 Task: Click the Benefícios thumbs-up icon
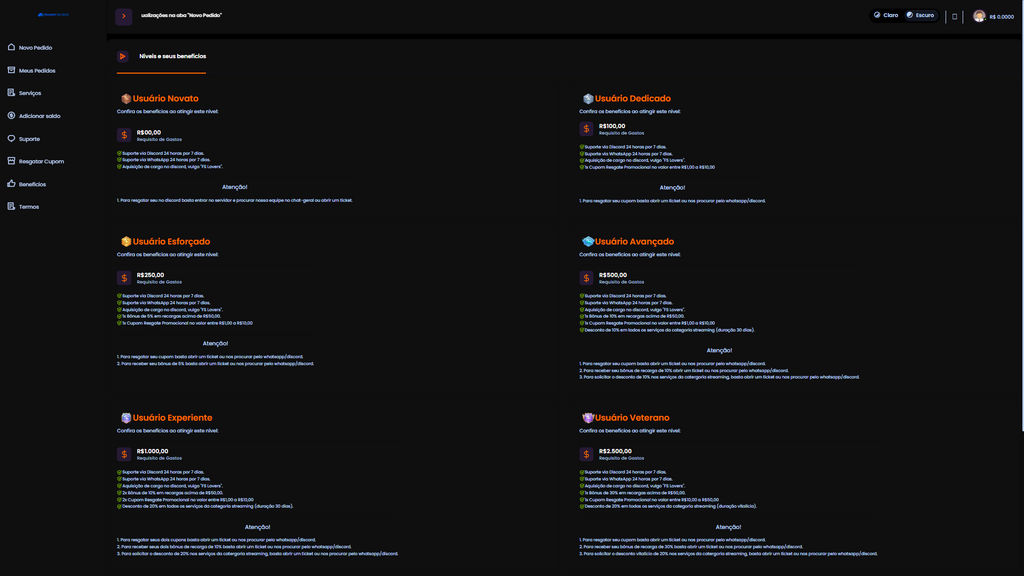click(x=11, y=184)
